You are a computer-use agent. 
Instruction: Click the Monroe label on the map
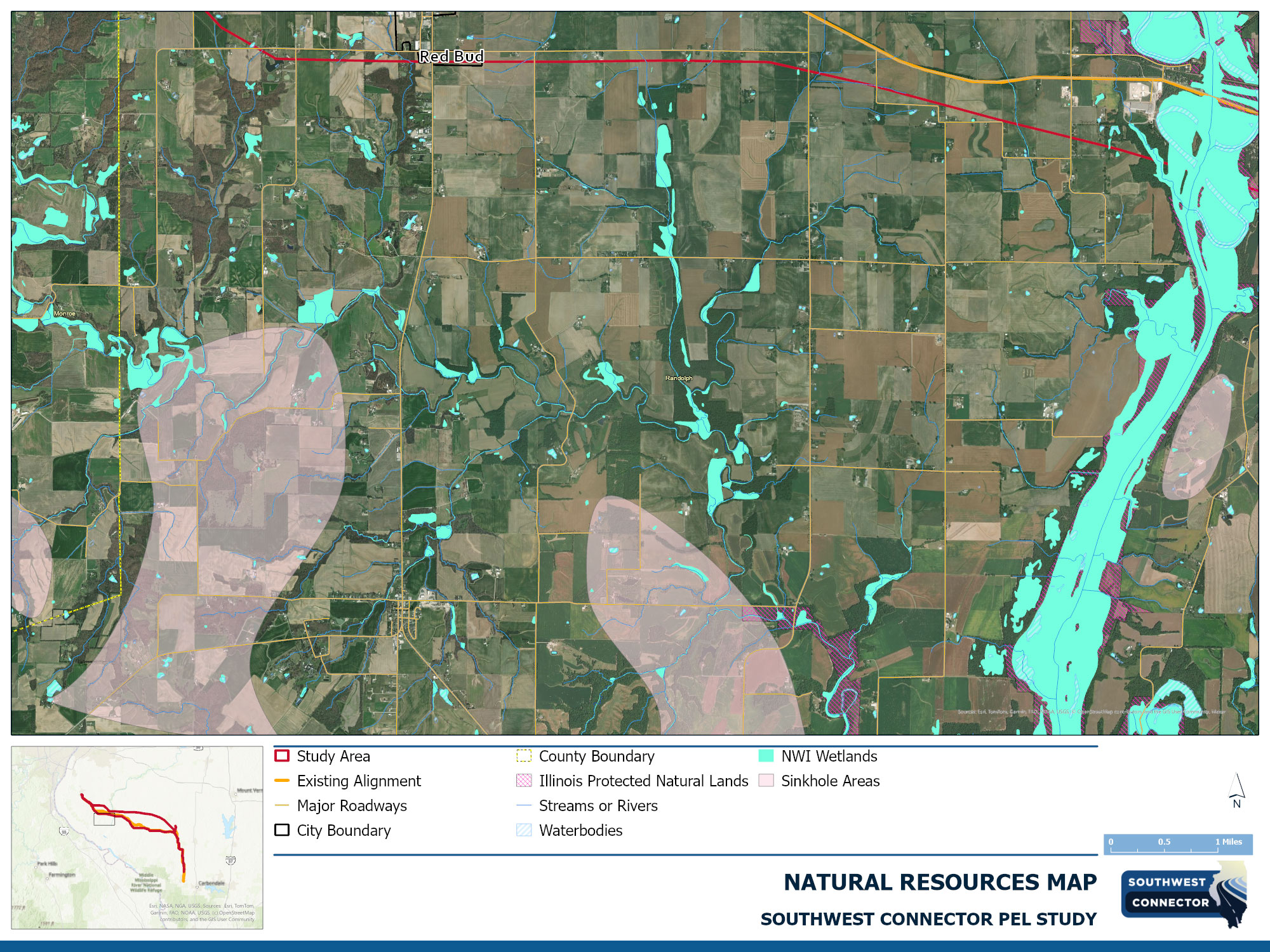64,314
